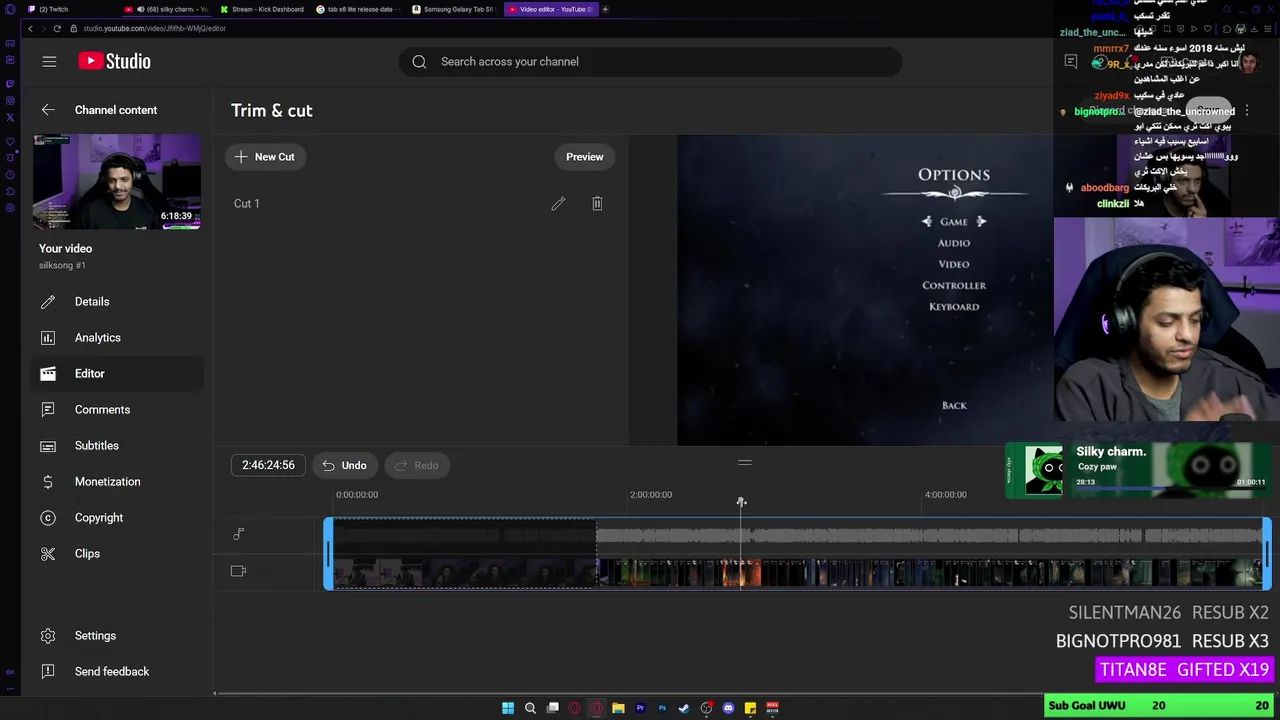
Task: Click the 4:00:00:00 timeline ruler label
Action: pyautogui.click(x=946, y=494)
